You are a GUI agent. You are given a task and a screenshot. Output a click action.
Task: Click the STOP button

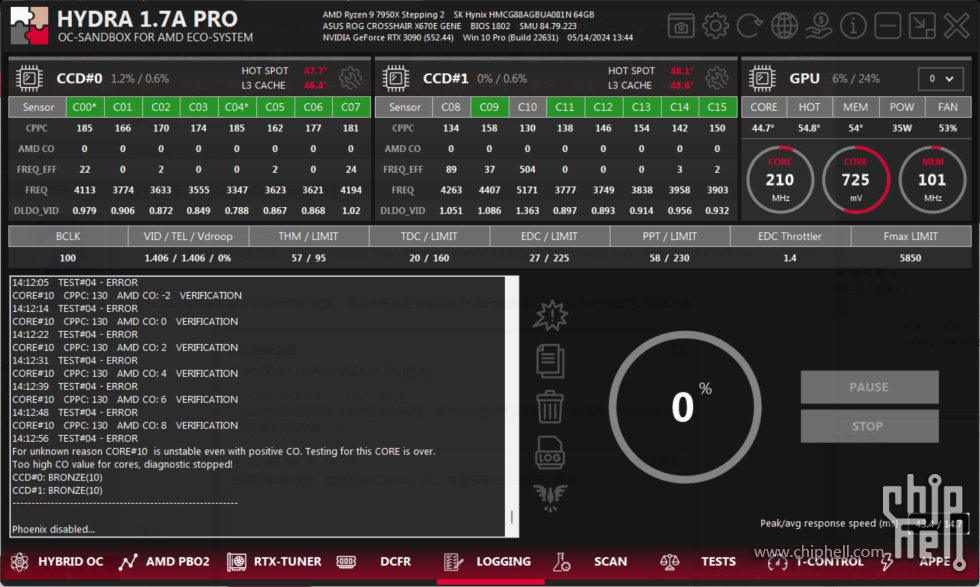coord(869,426)
